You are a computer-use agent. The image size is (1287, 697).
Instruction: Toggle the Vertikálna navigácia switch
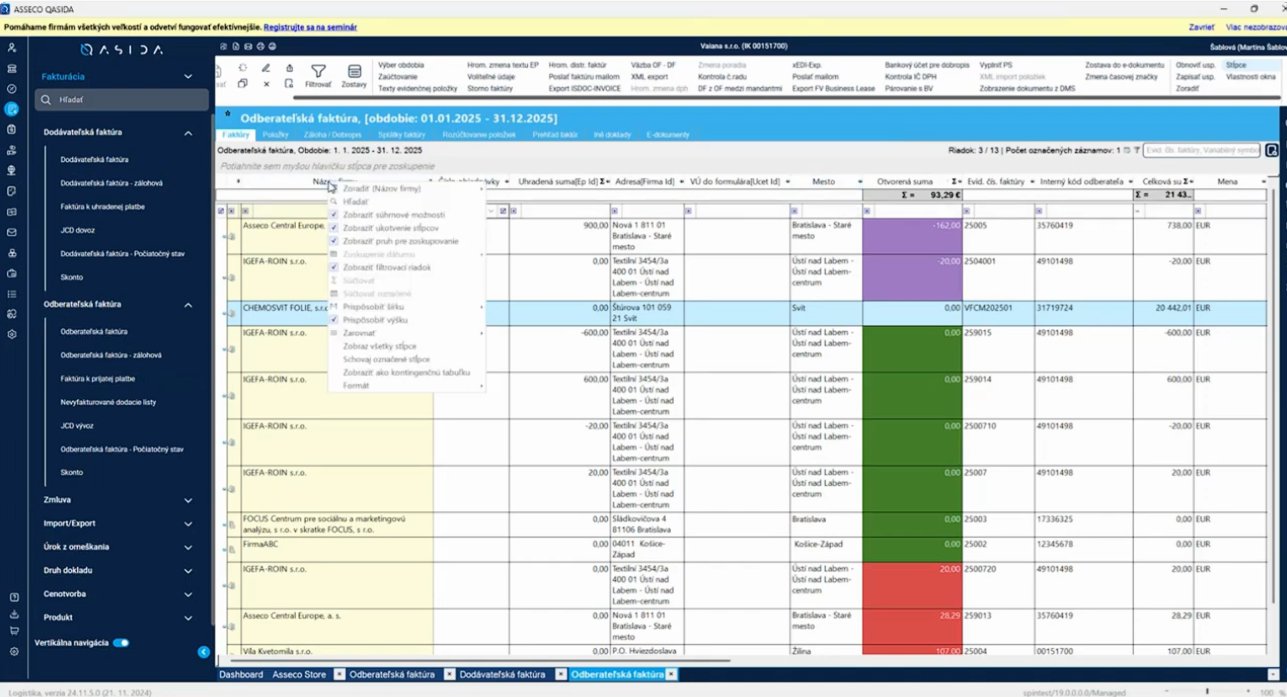click(x=121, y=643)
